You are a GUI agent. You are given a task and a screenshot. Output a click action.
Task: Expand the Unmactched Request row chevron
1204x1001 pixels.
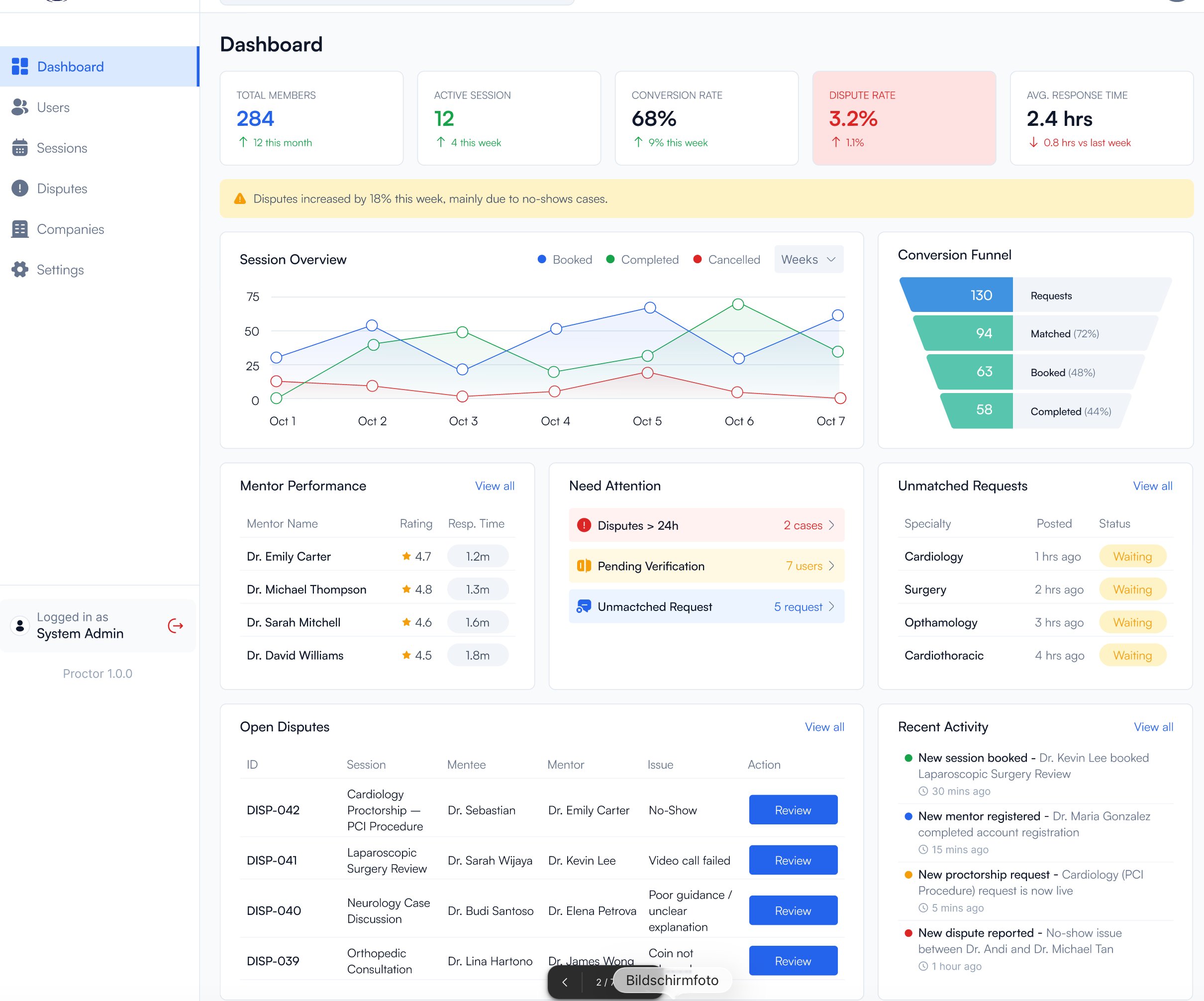(x=831, y=606)
